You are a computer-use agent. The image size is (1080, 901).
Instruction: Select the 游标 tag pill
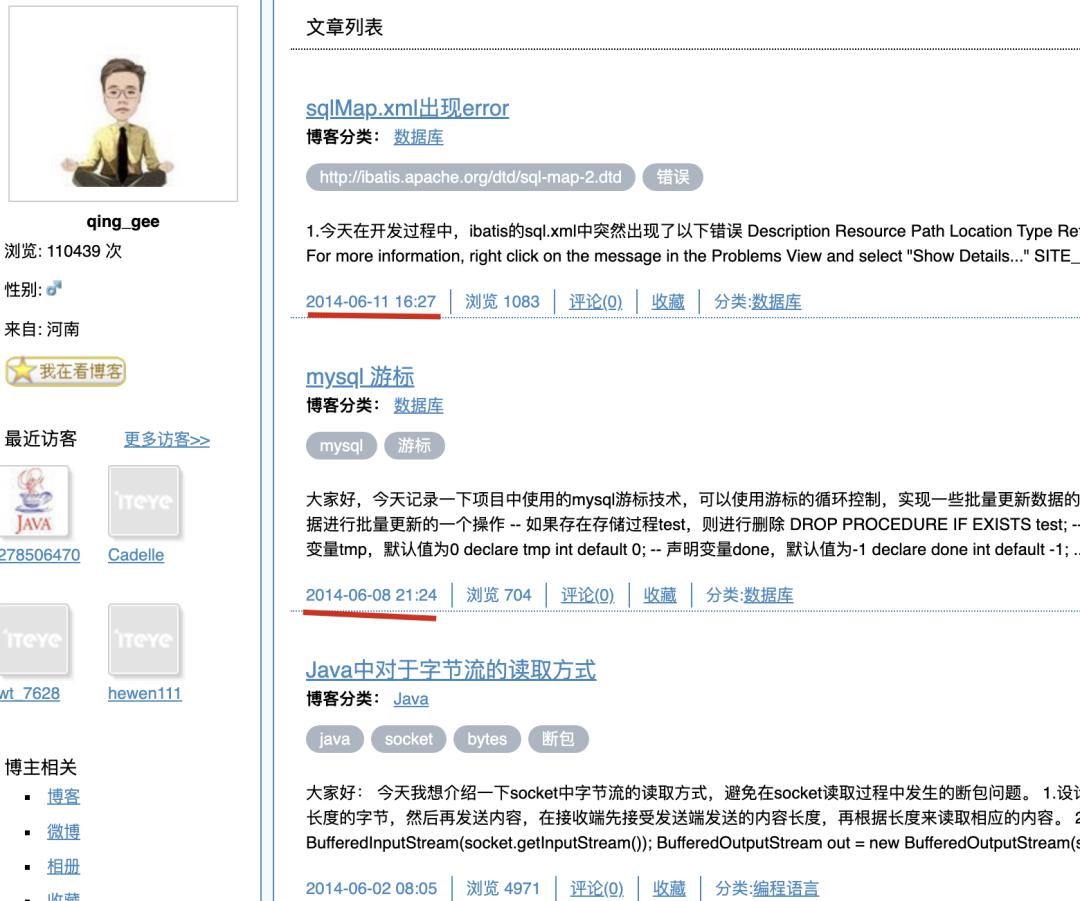[414, 446]
